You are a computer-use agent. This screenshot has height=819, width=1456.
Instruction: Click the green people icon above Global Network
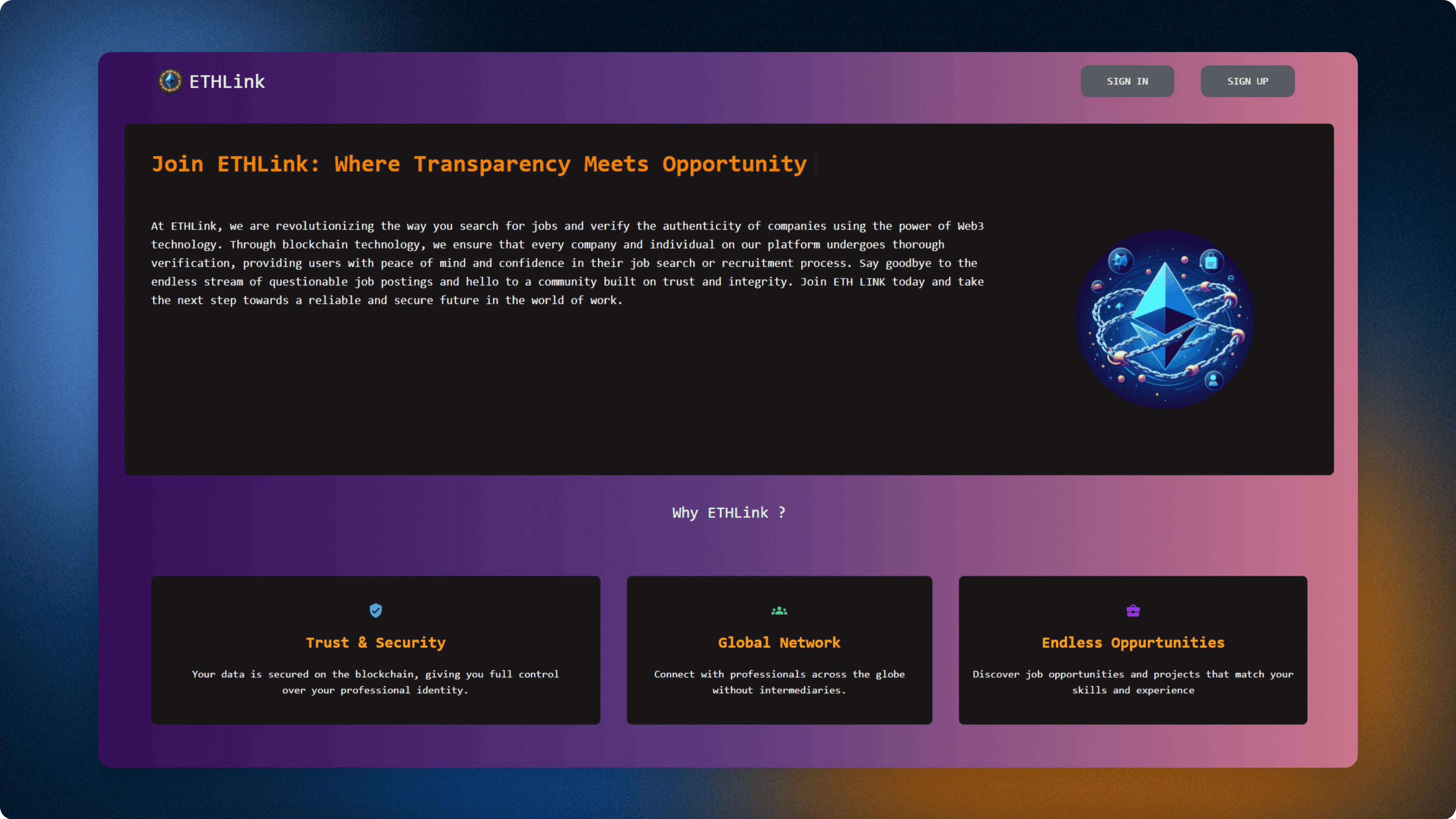tap(779, 610)
